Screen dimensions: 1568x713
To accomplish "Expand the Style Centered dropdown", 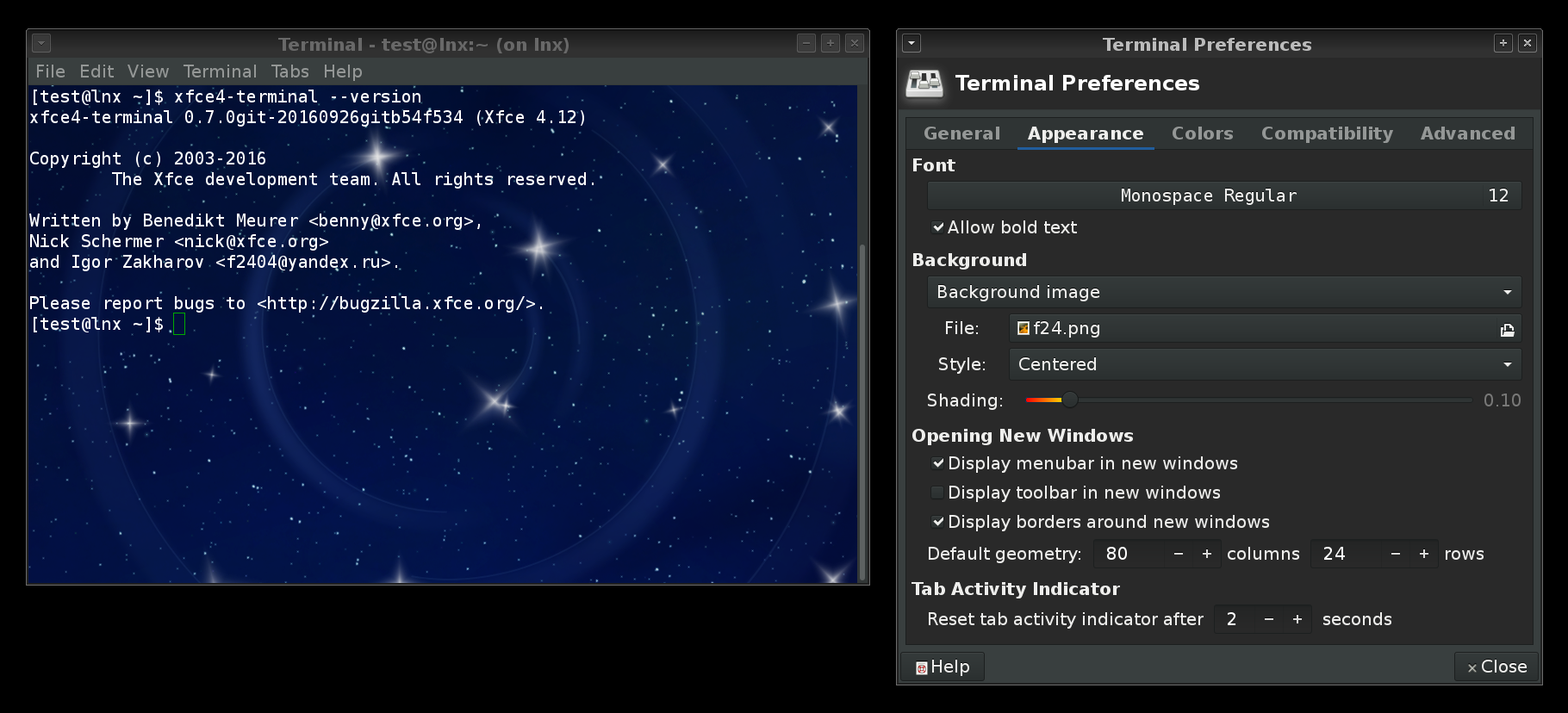I will (1264, 364).
